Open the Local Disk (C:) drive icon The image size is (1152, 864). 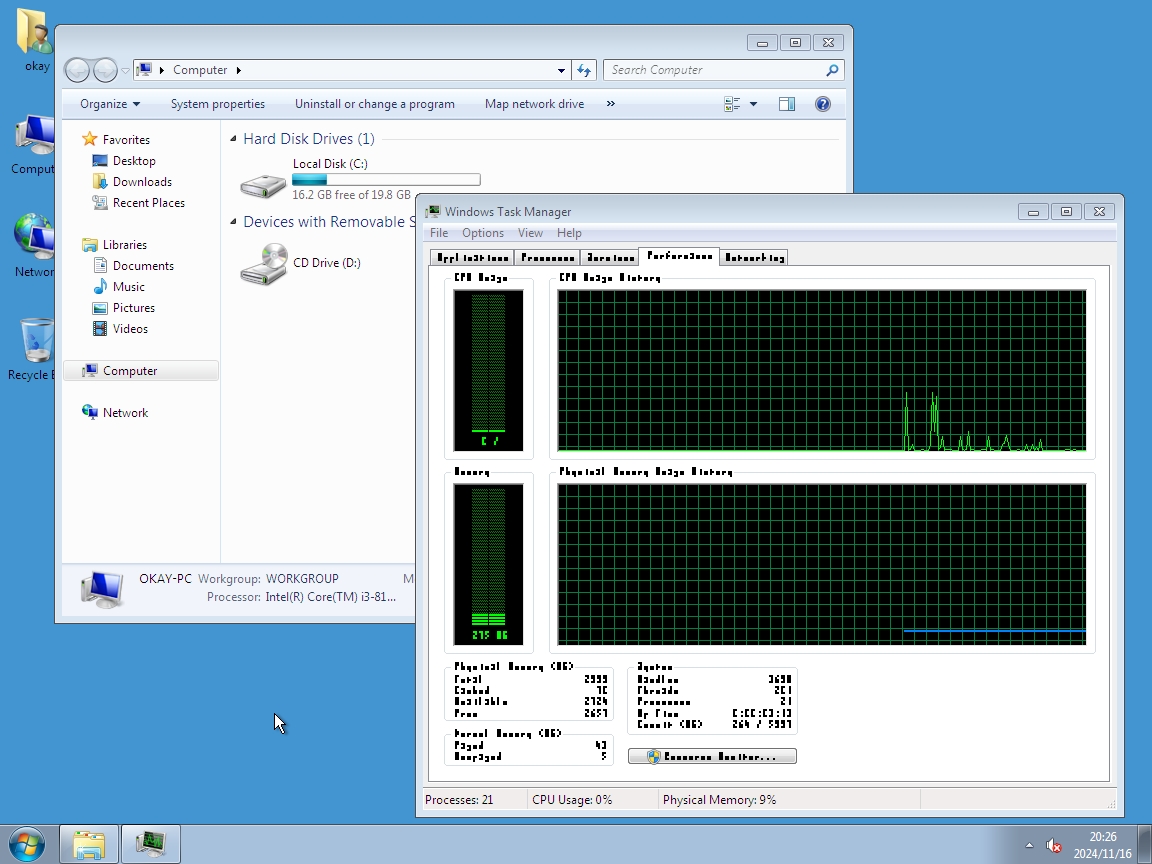263,182
